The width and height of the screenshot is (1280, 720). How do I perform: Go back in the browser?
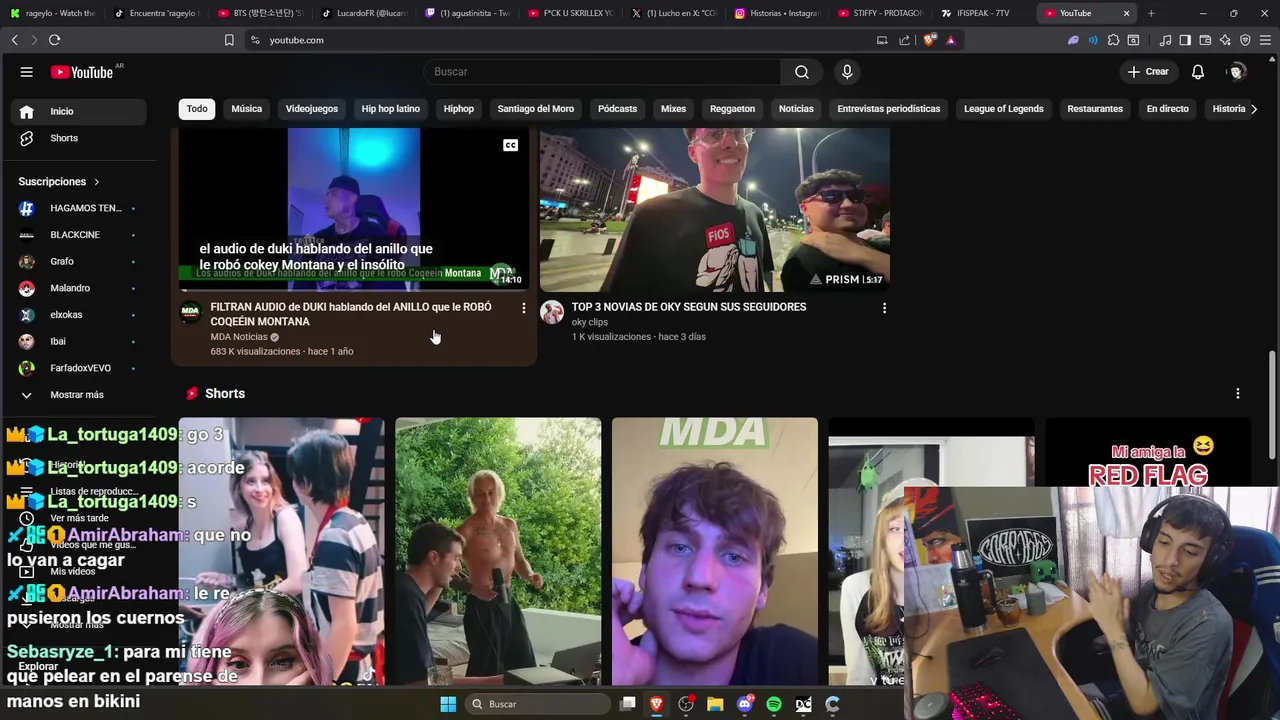pyautogui.click(x=14, y=40)
